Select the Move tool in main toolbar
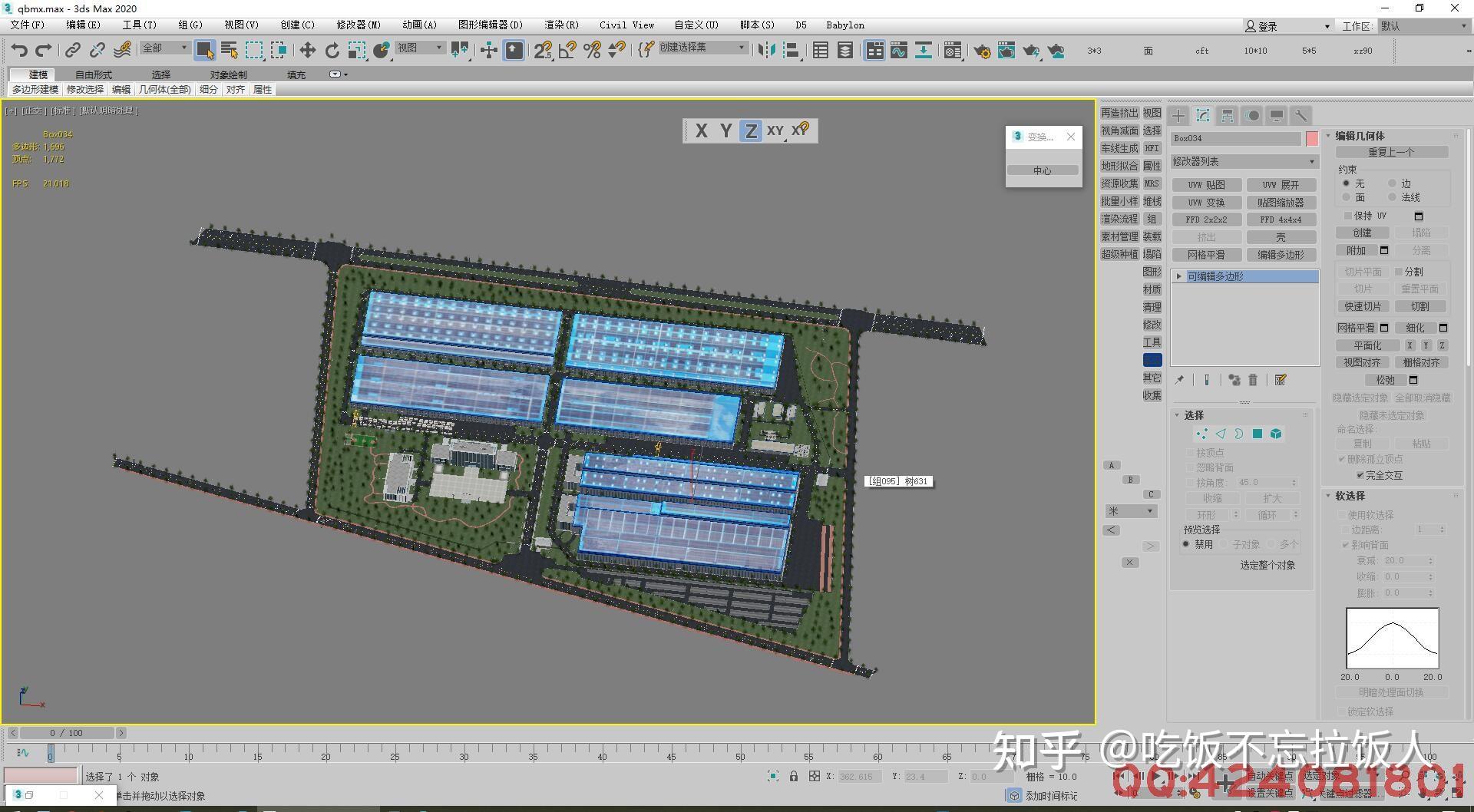The height and width of the screenshot is (812, 1474). 307,51
